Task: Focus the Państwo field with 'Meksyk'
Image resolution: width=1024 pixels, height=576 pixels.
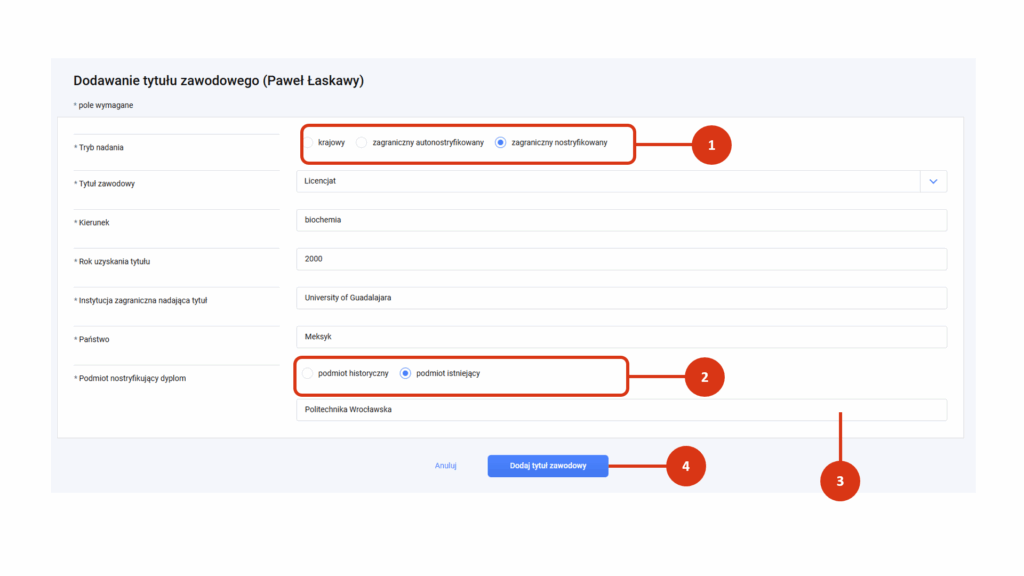Action: 622,337
